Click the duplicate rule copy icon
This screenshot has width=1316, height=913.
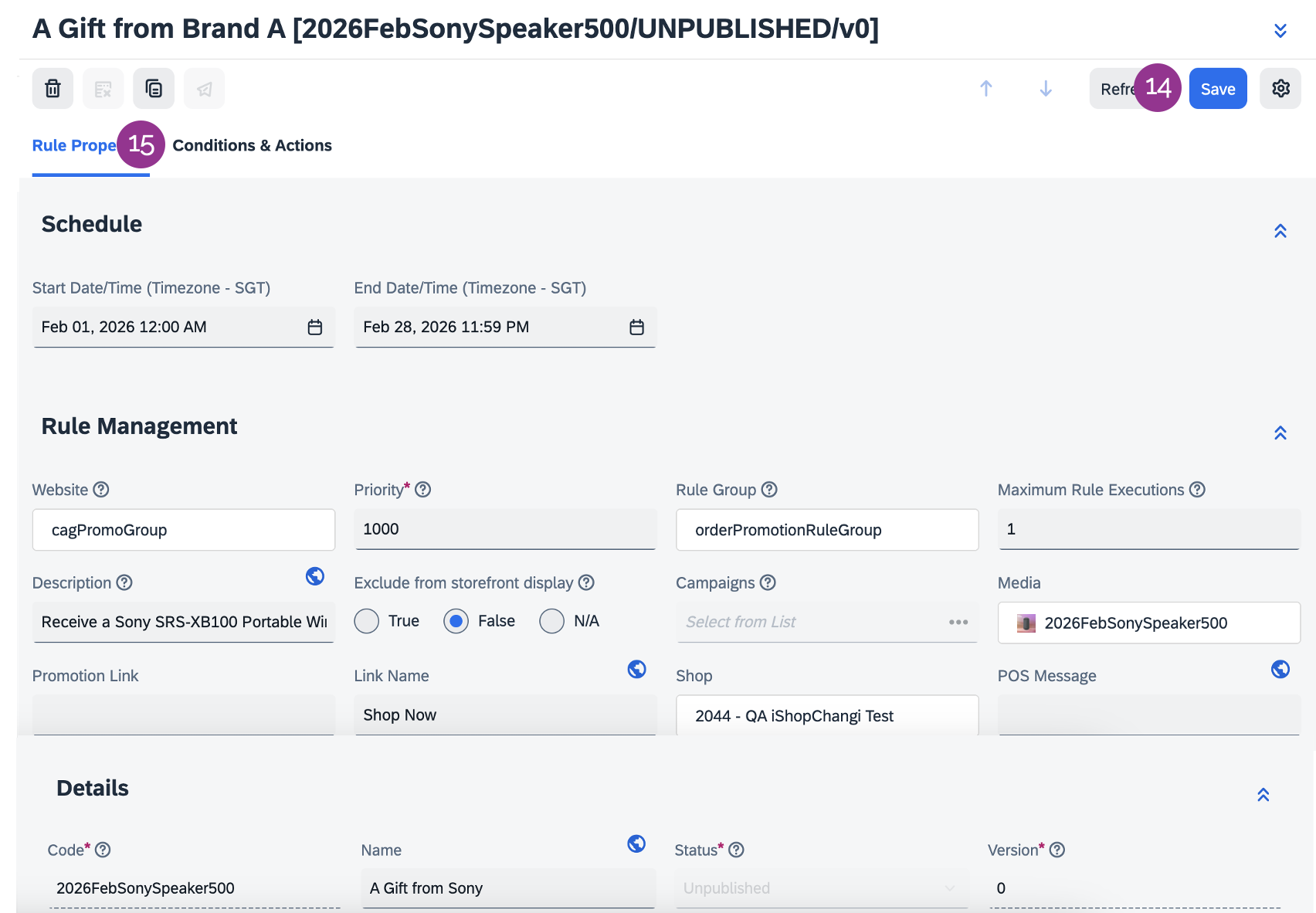tap(154, 89)
